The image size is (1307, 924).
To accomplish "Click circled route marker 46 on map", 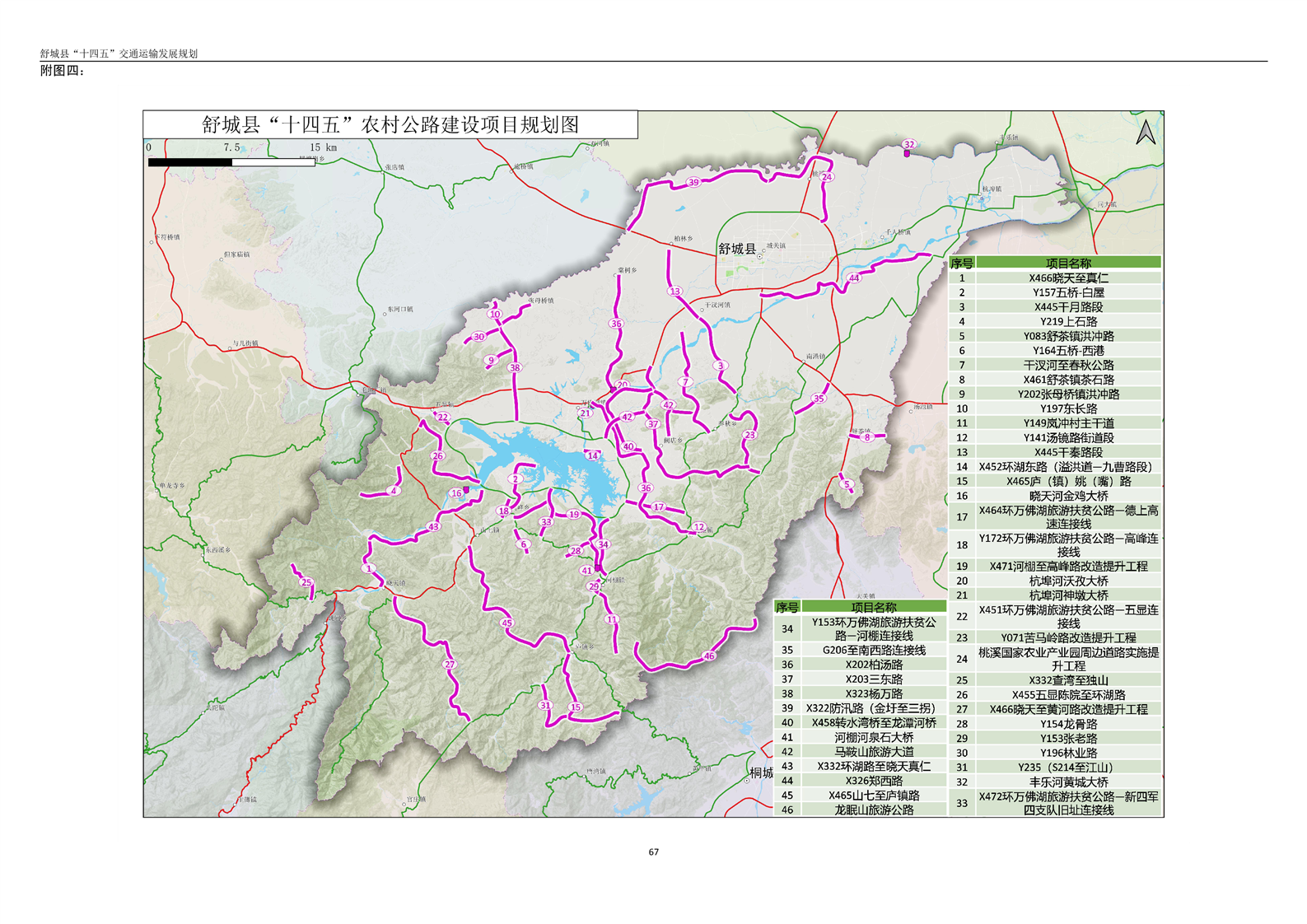I will pos(709,656).
